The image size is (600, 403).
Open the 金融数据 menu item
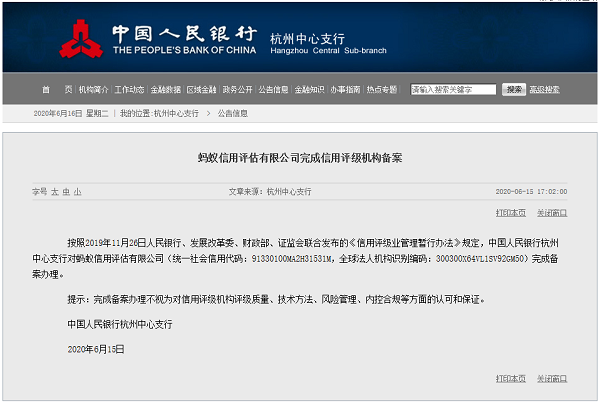pos(165,90)
